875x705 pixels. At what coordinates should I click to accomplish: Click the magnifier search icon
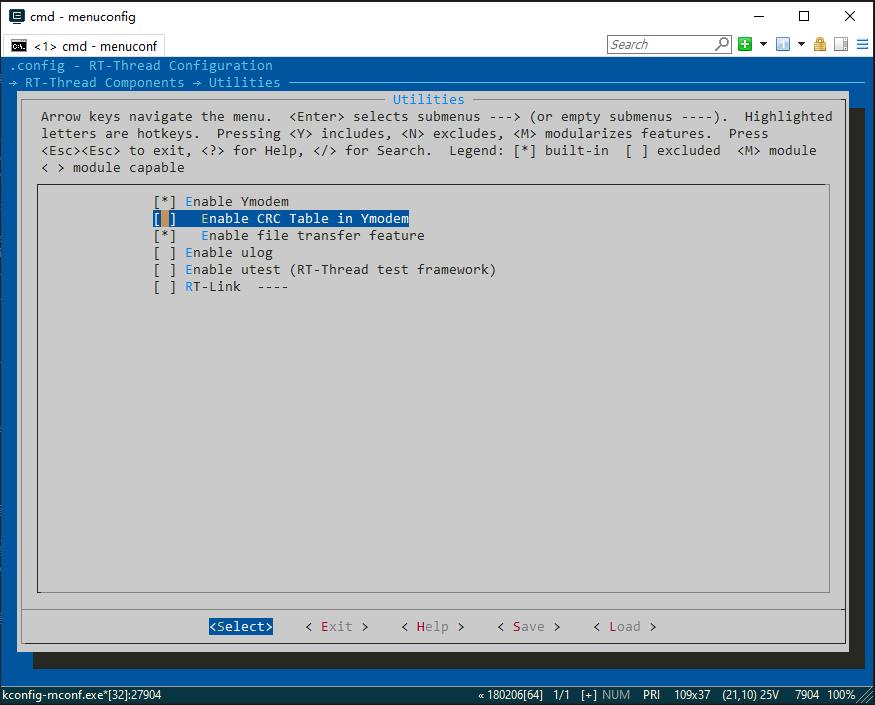pyautogui.click(x=722, y=44)
